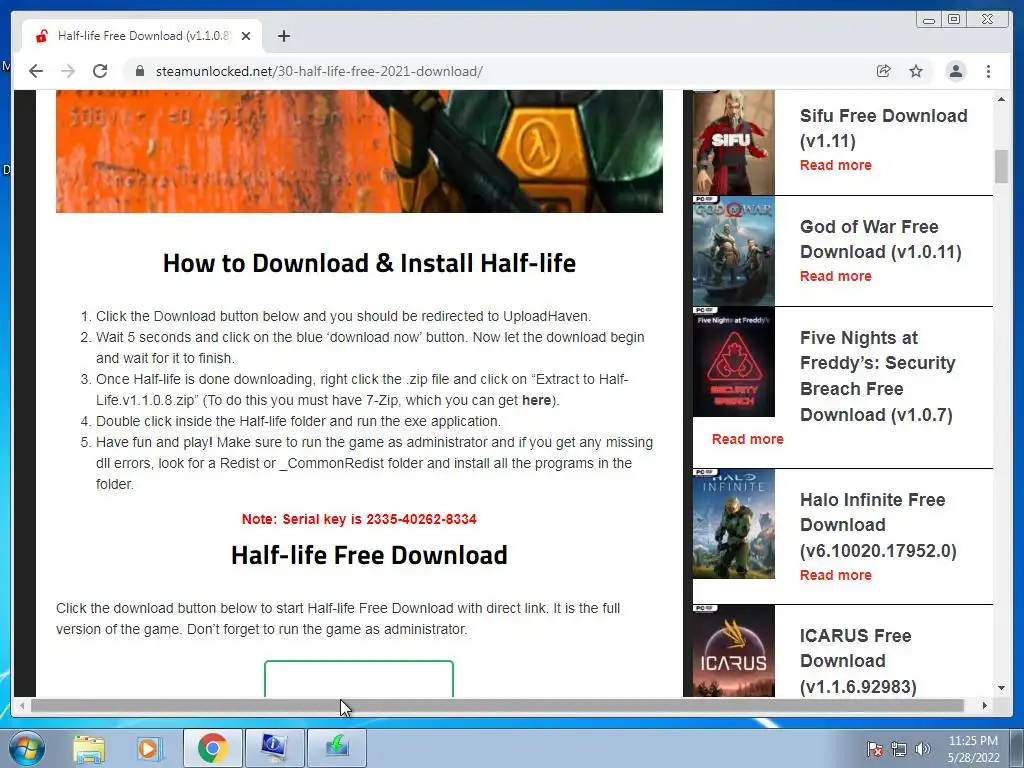Viewport: 1024px width, 768px height.
Task: Click Five Nights at Freddy's thumbnail
Action: (733, 362)
